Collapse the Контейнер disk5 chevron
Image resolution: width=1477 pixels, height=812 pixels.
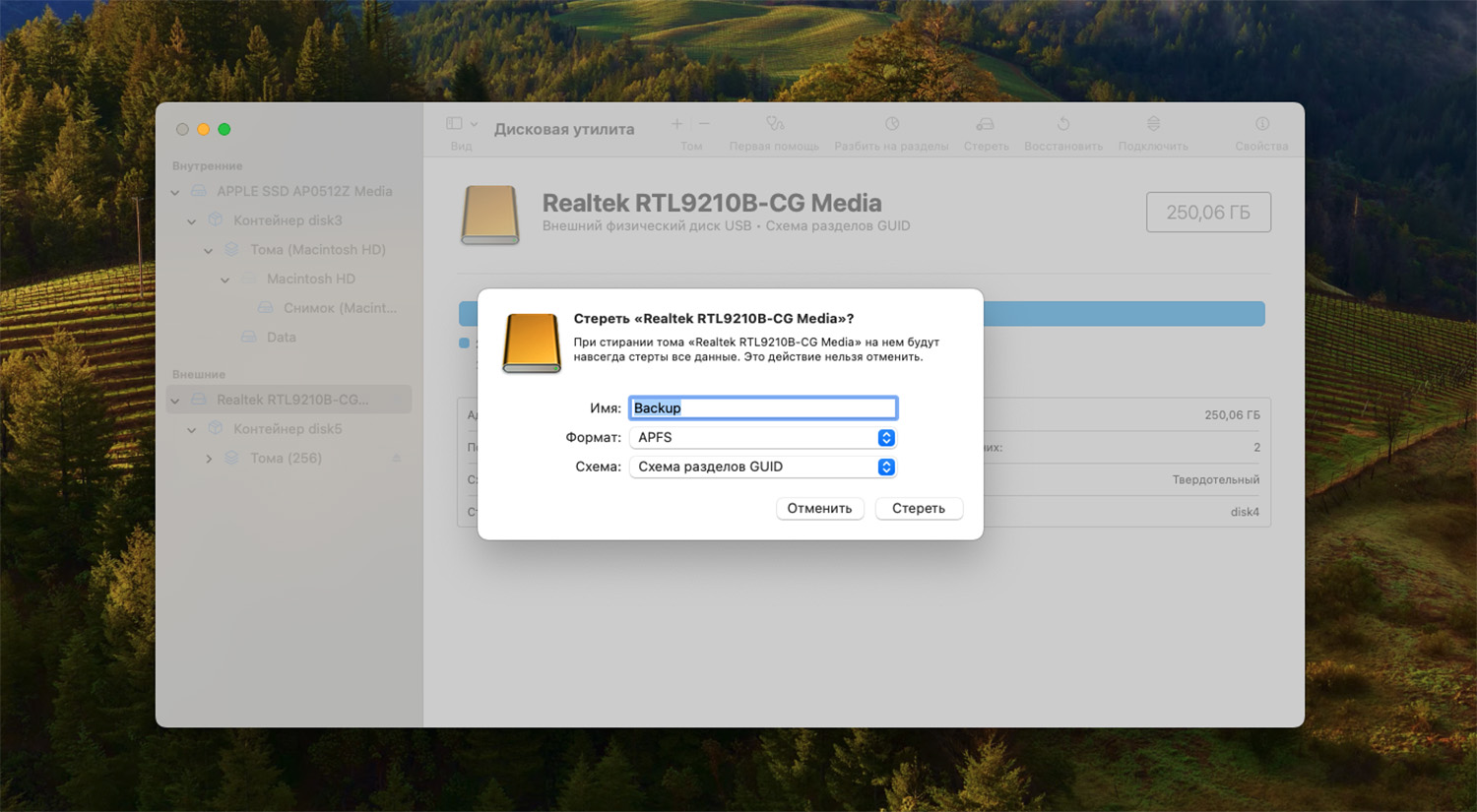[x=192, y=430]
